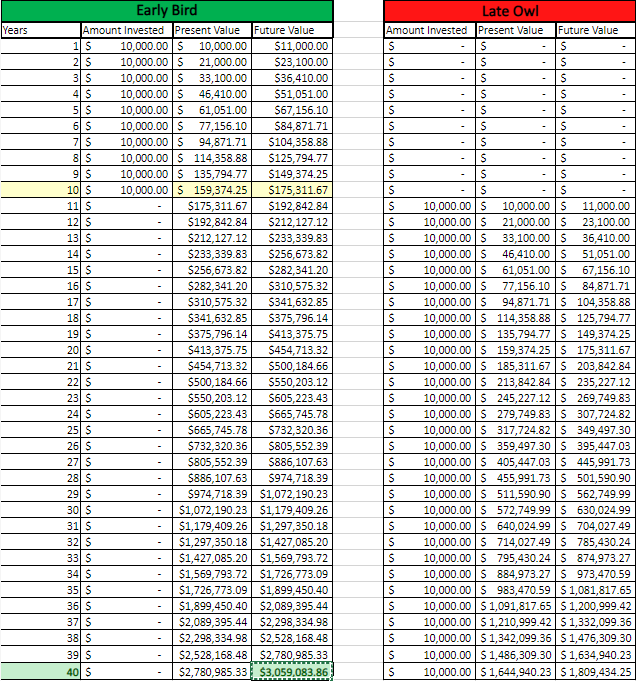Viewport: 636px width, 681px height.
Task: Select Late Owl present value 884,973.27
Action: [516, 574]
